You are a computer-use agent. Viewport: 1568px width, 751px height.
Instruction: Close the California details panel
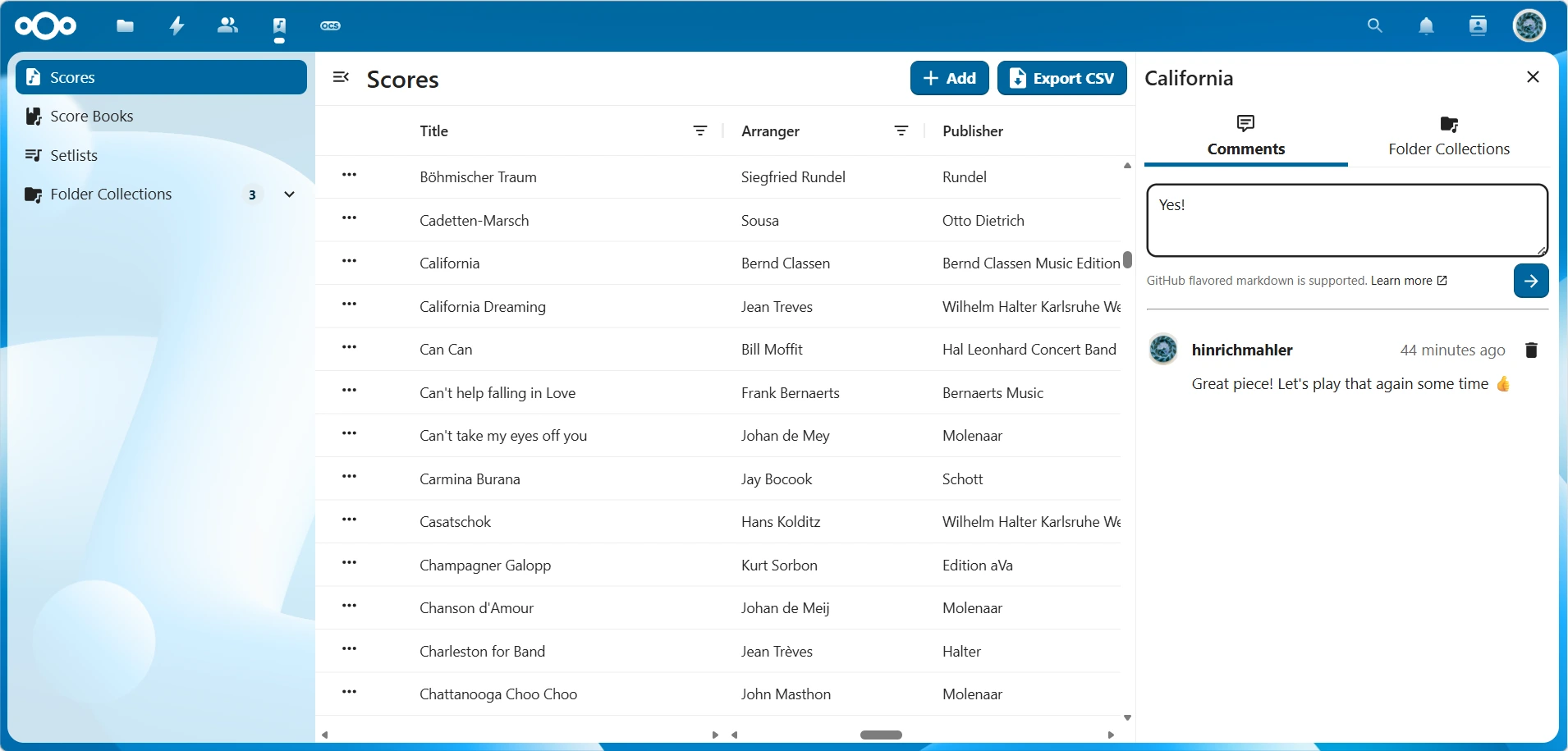[1532, 76]
